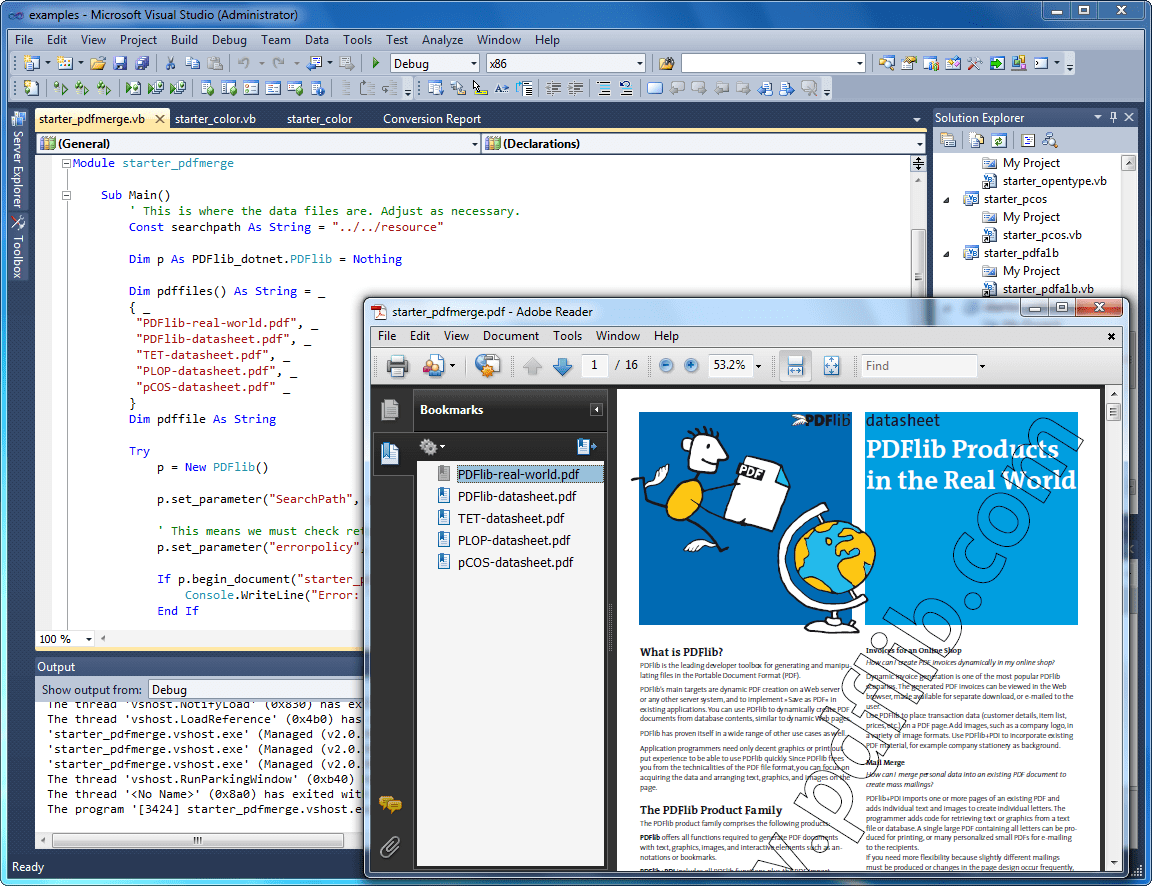1152x886 pixels.
Task: Toggle Fit one full page view in Reader
Action: point(831,365)
